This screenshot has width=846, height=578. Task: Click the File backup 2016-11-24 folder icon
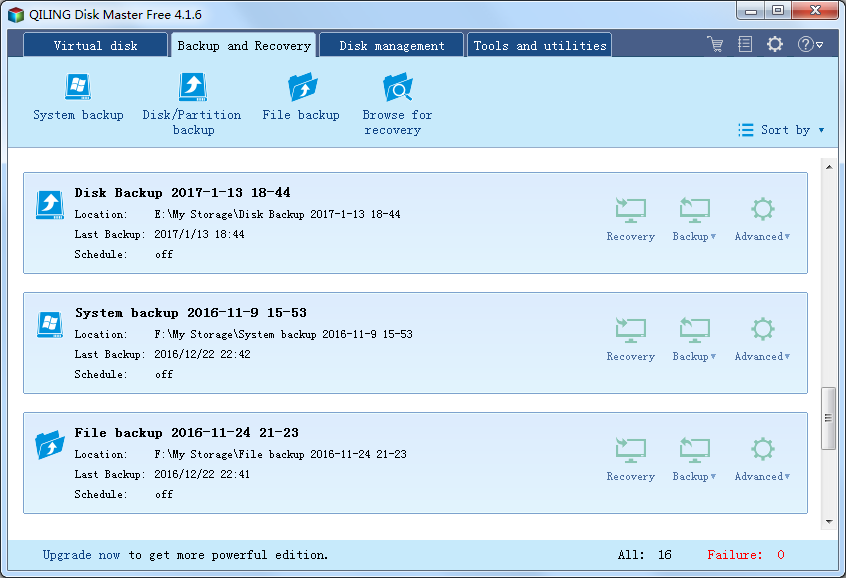[x=50, y=445]
